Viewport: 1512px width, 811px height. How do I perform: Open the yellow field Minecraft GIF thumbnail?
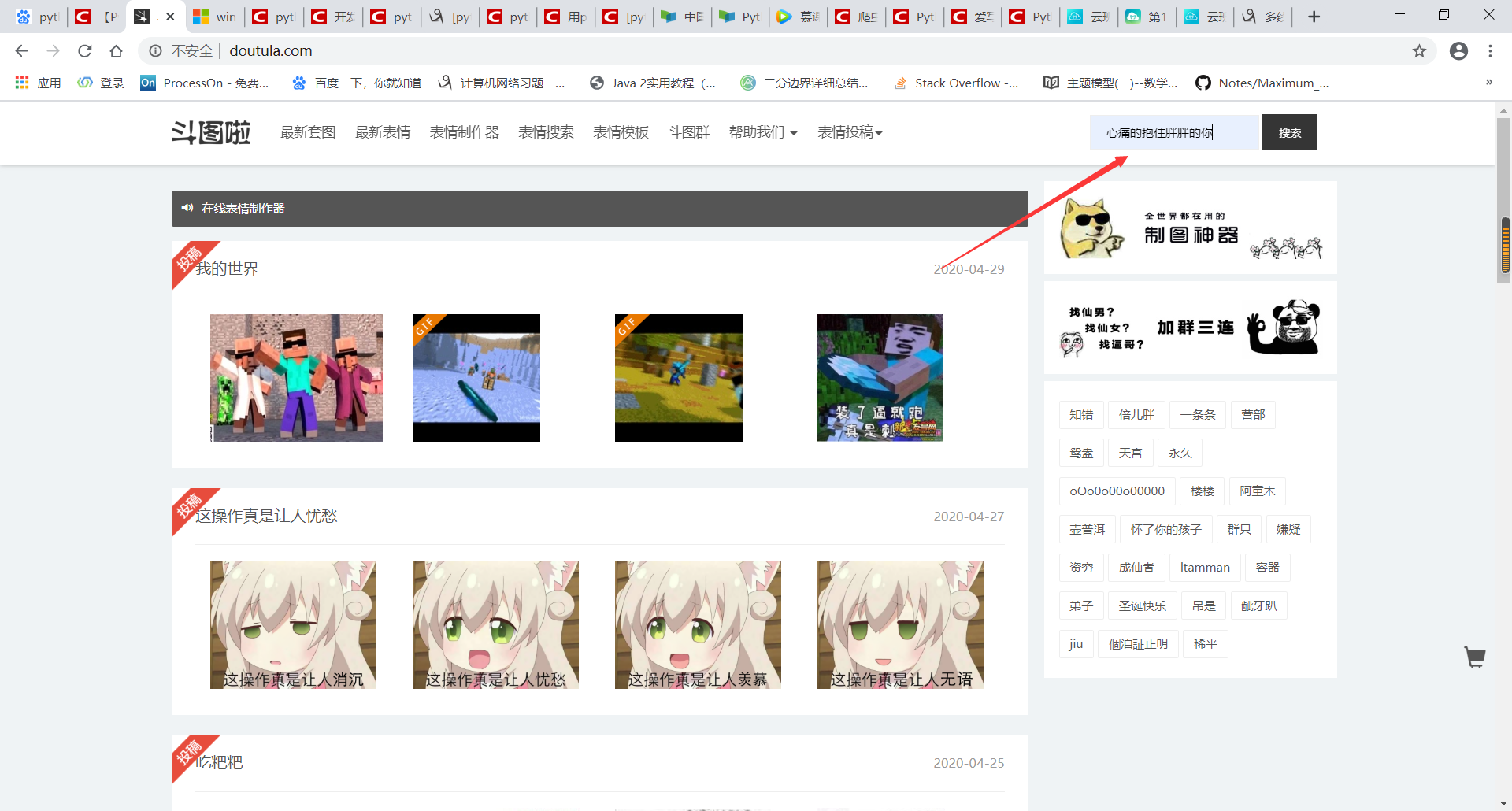pos(679,378)
